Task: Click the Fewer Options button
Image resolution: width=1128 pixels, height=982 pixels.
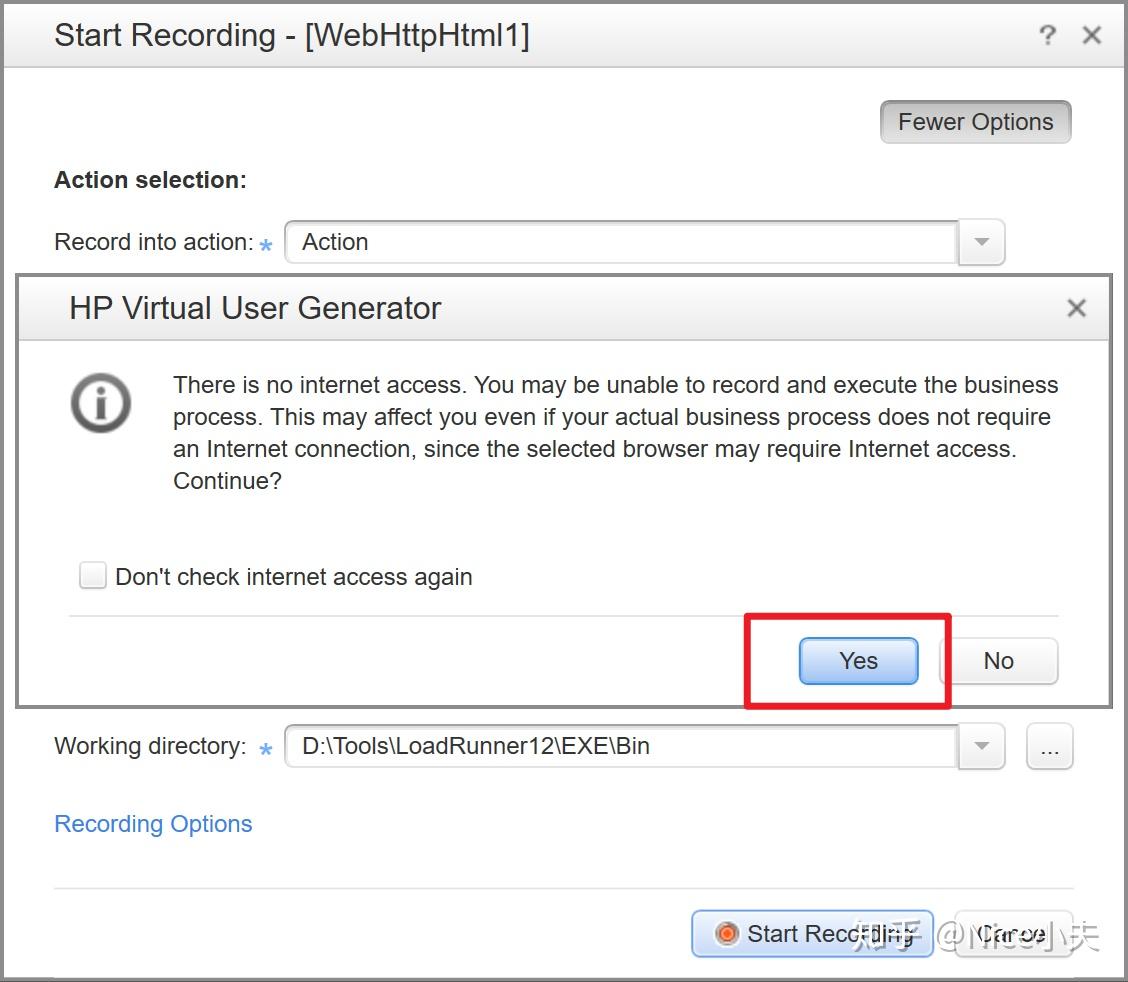Action: pyautogui.click(x=975, y=122)
